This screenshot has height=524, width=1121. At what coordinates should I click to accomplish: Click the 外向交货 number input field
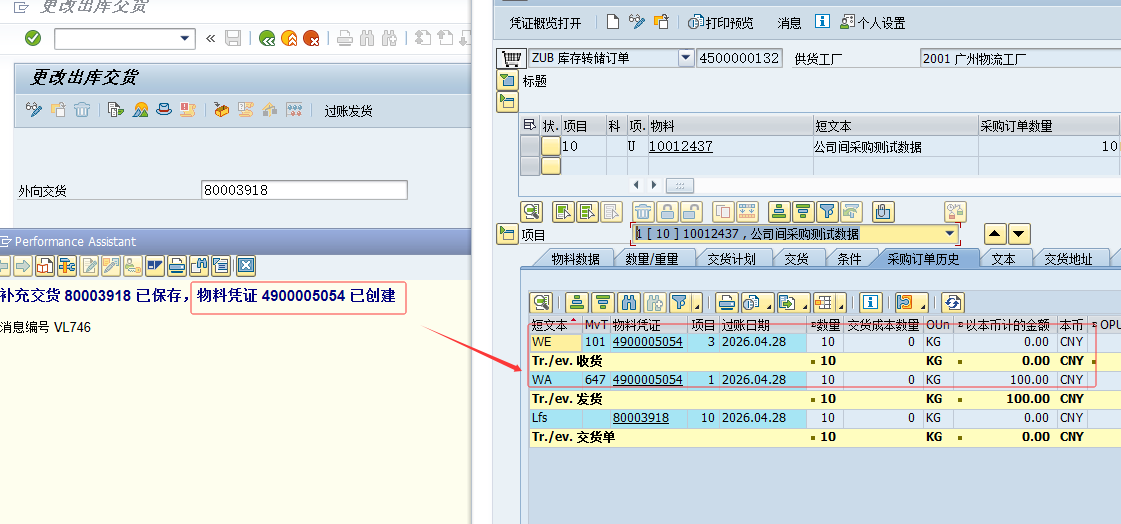[304, 190]
